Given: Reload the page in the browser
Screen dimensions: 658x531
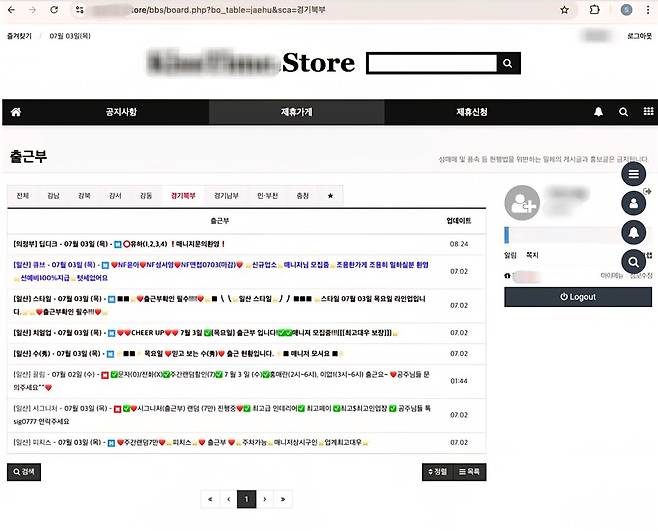Looking at the screenshot, I should click(x=54, y=10).
